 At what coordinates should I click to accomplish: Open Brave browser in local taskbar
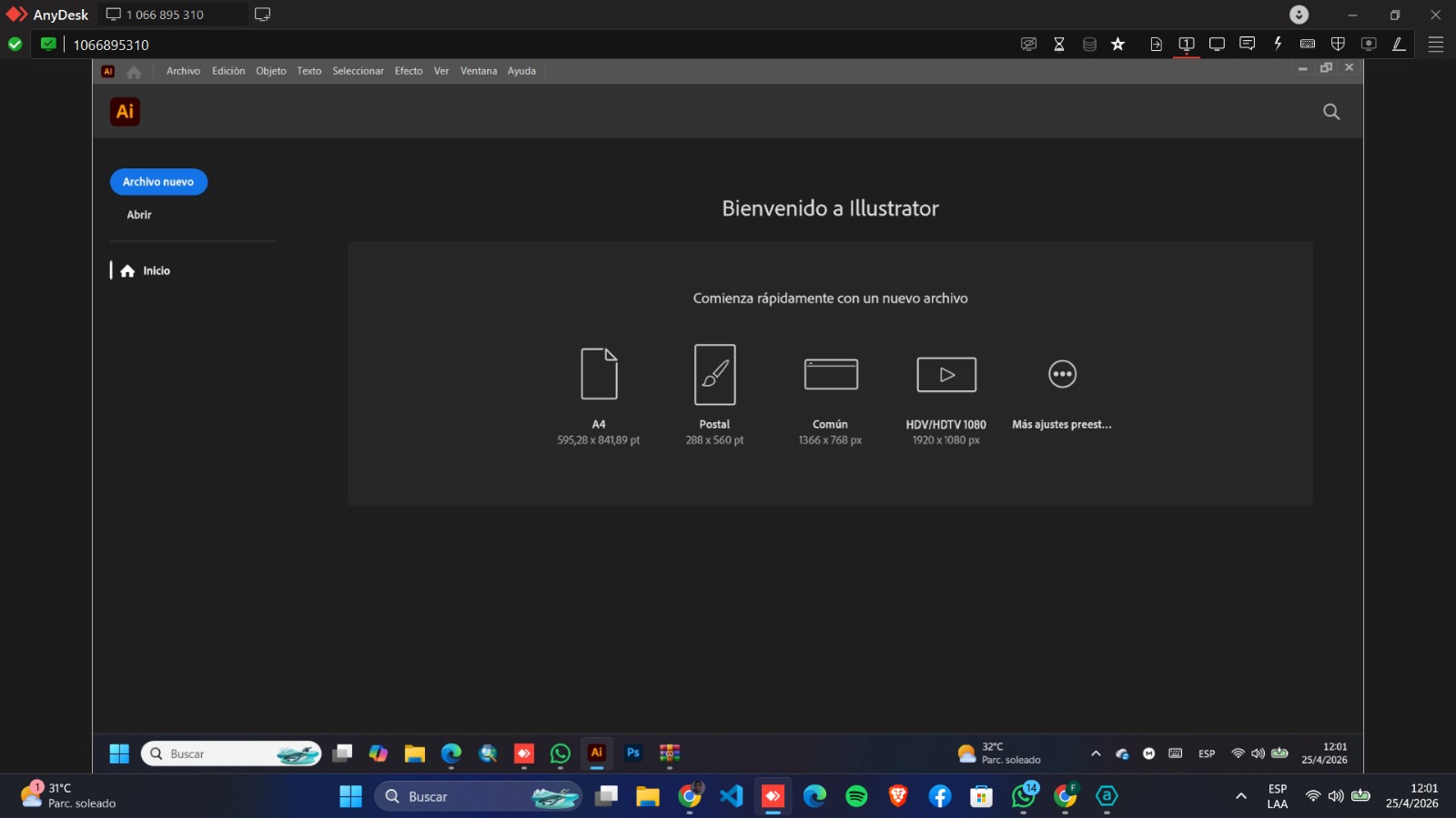point(898,796)
